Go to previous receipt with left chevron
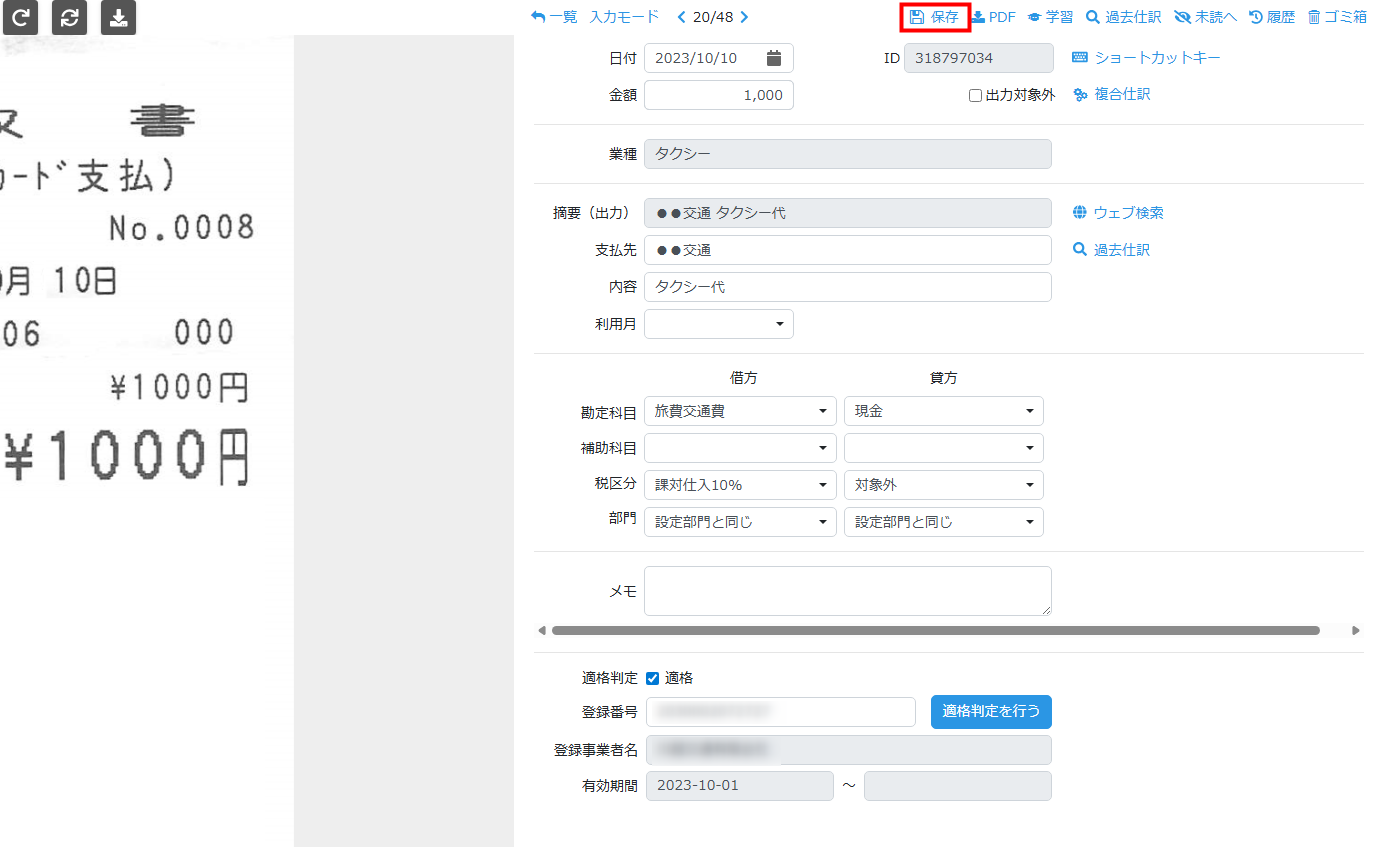Screen dimensions: 1378x847 pyautogui.click(x=682, y=17)
